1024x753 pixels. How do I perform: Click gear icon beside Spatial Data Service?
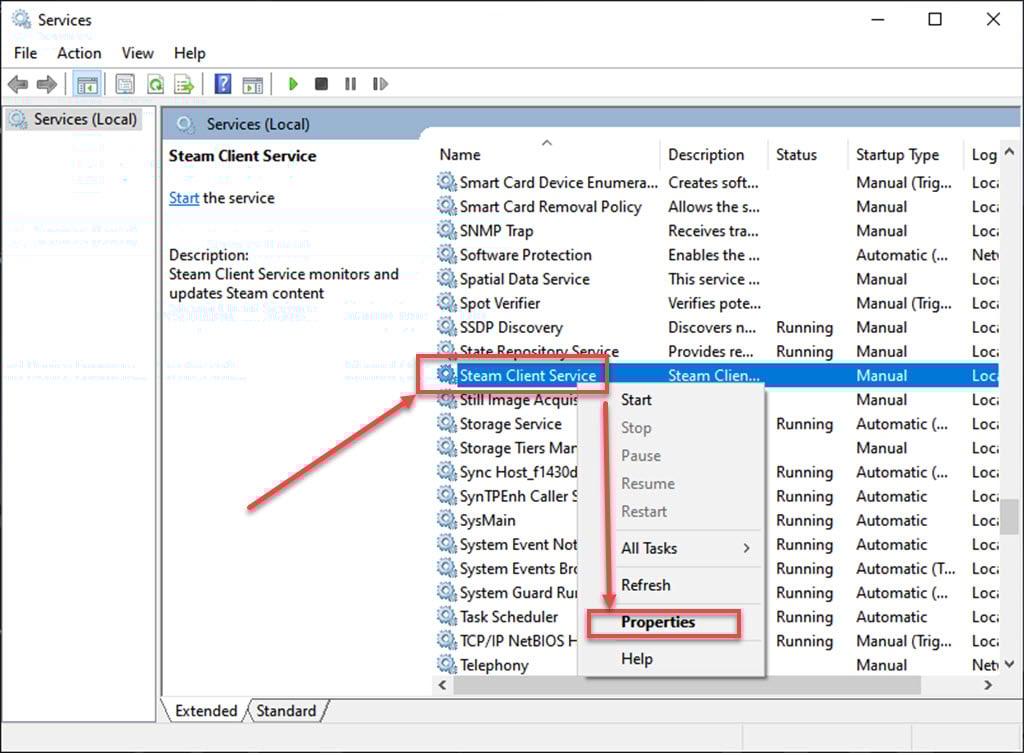tap(447, 279)
